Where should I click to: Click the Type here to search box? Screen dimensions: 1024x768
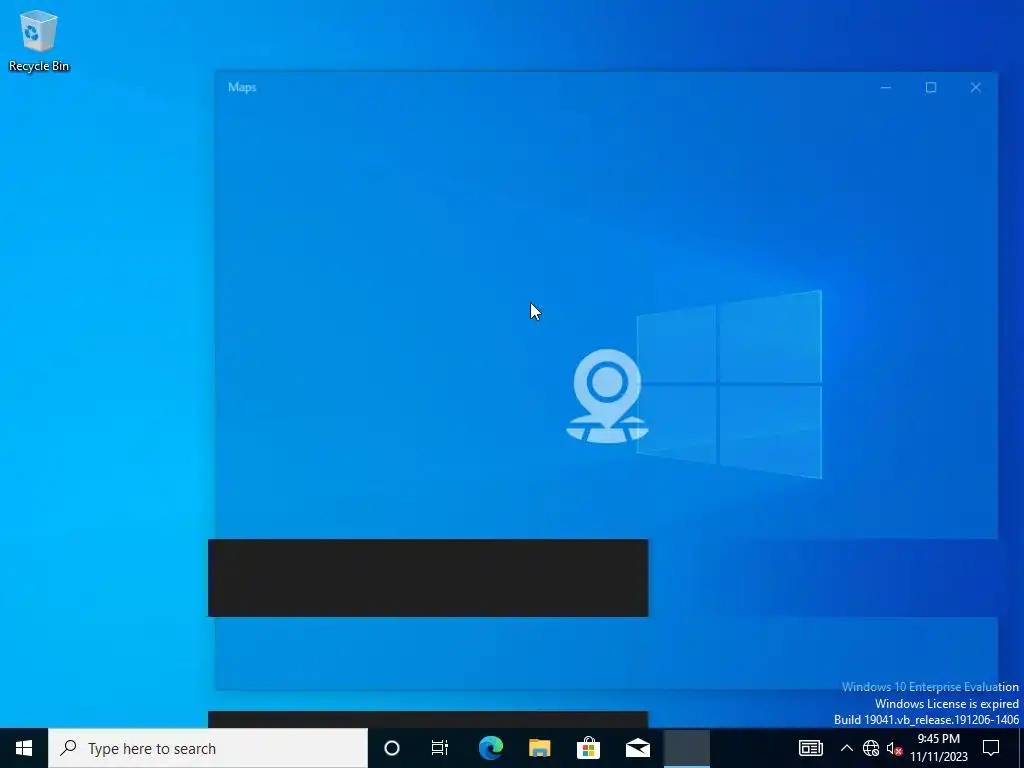[x=208, y=748]
